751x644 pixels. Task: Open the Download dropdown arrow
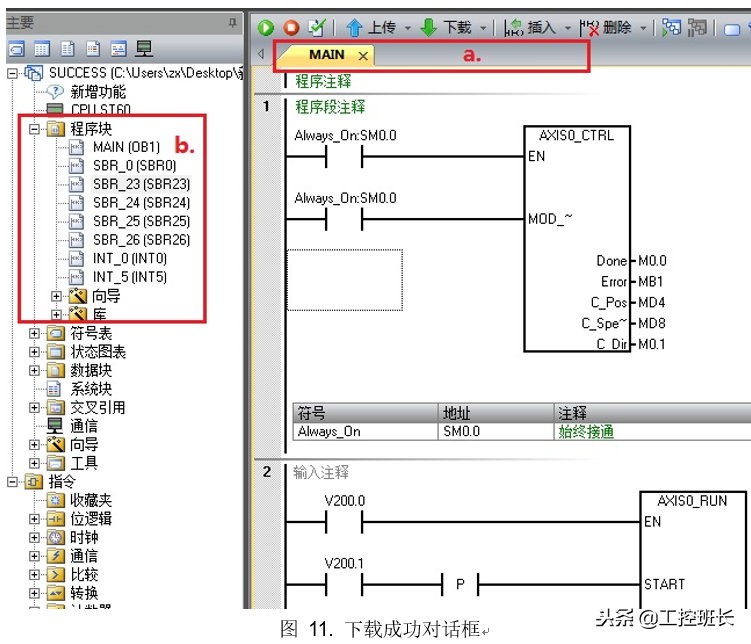point(483,28)
